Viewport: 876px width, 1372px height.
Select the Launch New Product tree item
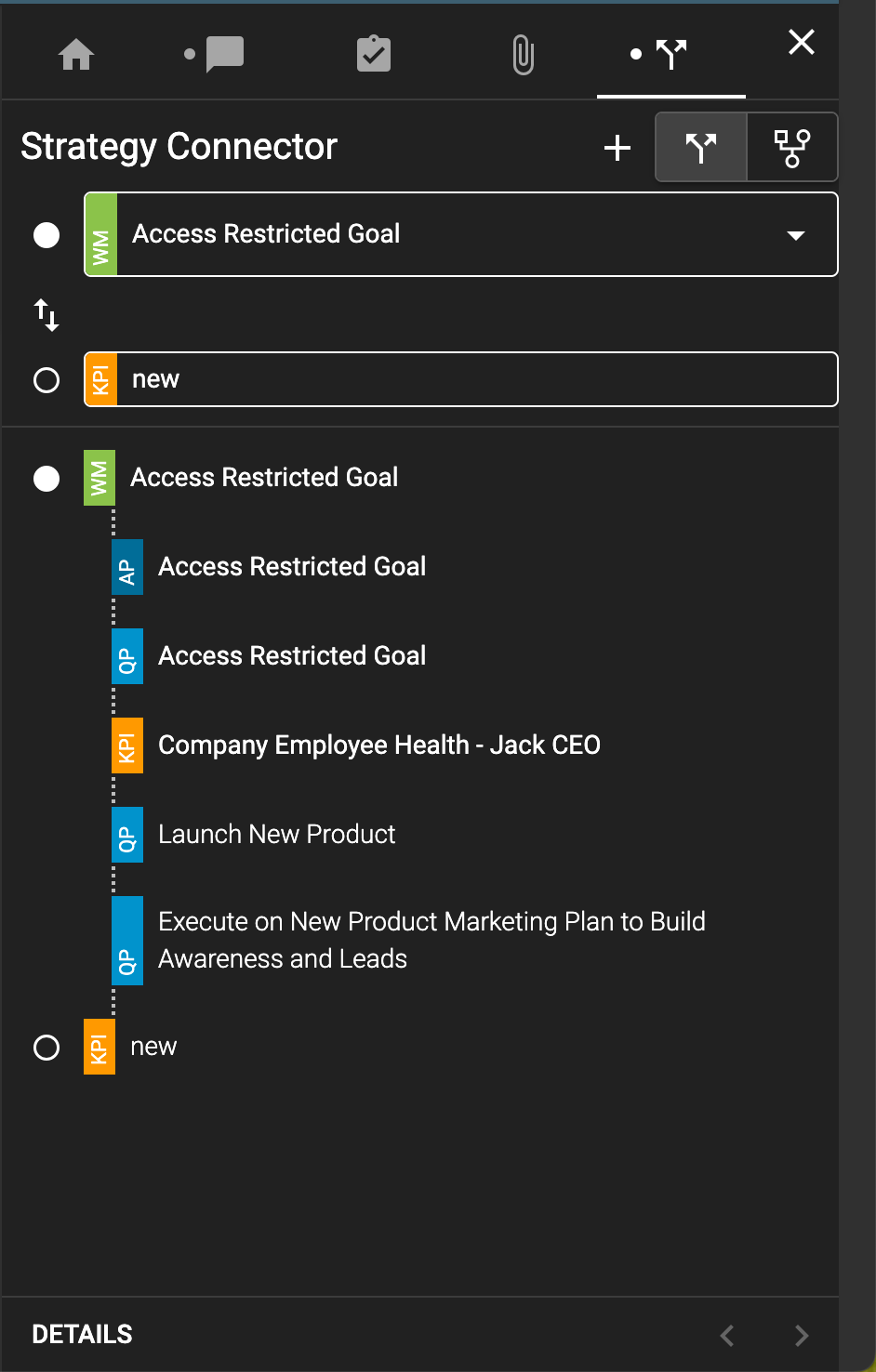(x=276, y=834)
